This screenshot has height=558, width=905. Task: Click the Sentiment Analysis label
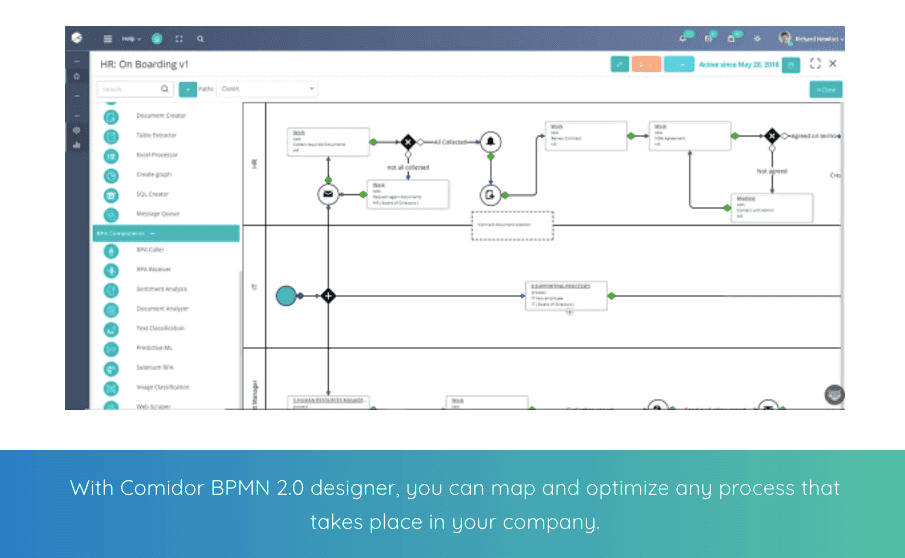point(162,289)
